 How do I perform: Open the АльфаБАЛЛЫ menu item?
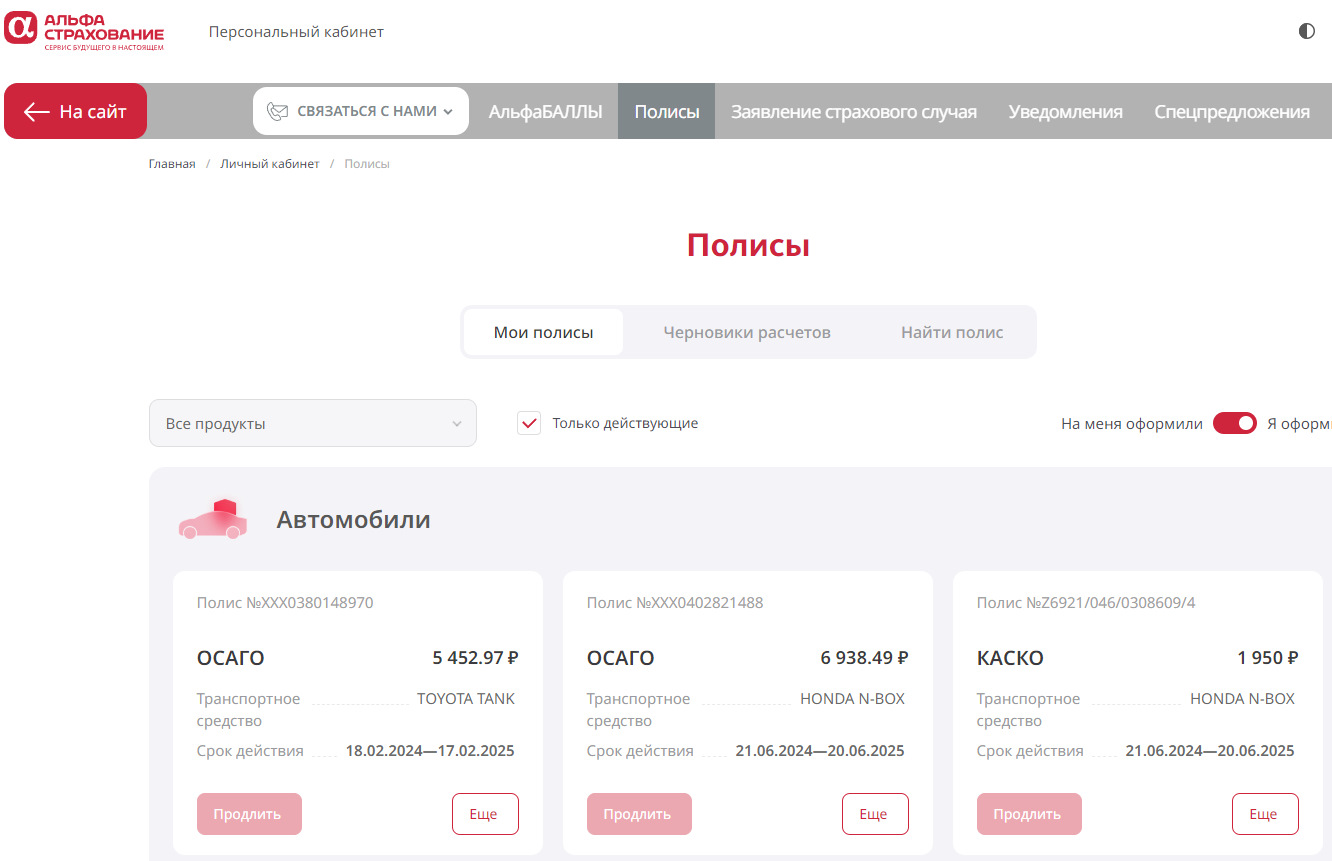[545, 112]
